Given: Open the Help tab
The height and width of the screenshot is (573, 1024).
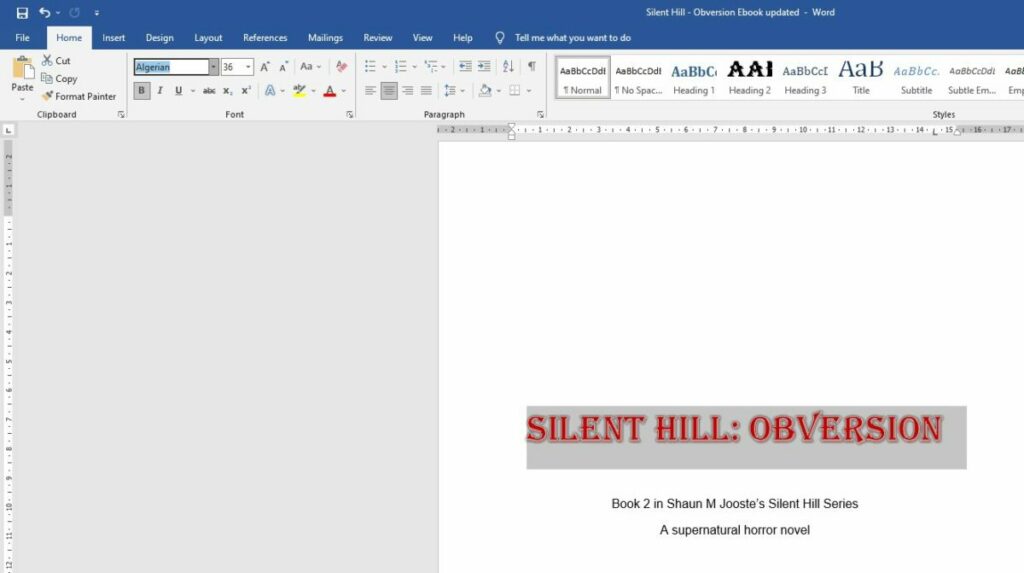Looking at the screenshot, I should (463, 38).
